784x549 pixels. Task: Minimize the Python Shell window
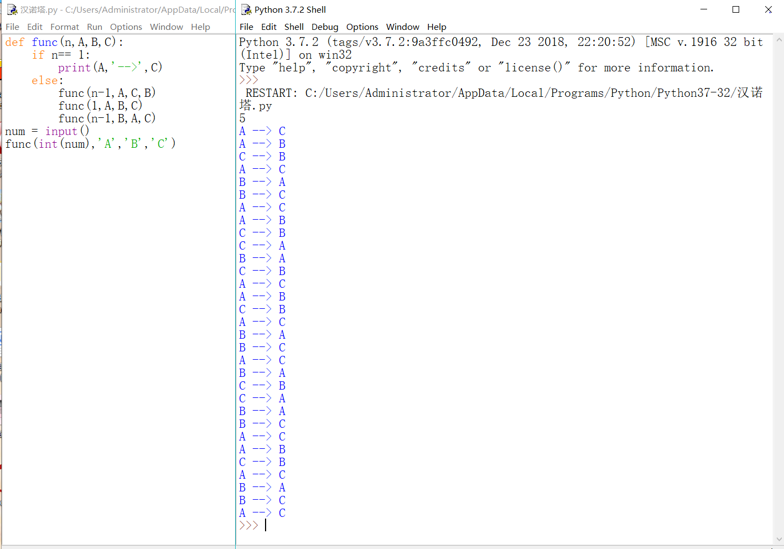(704, 10)
